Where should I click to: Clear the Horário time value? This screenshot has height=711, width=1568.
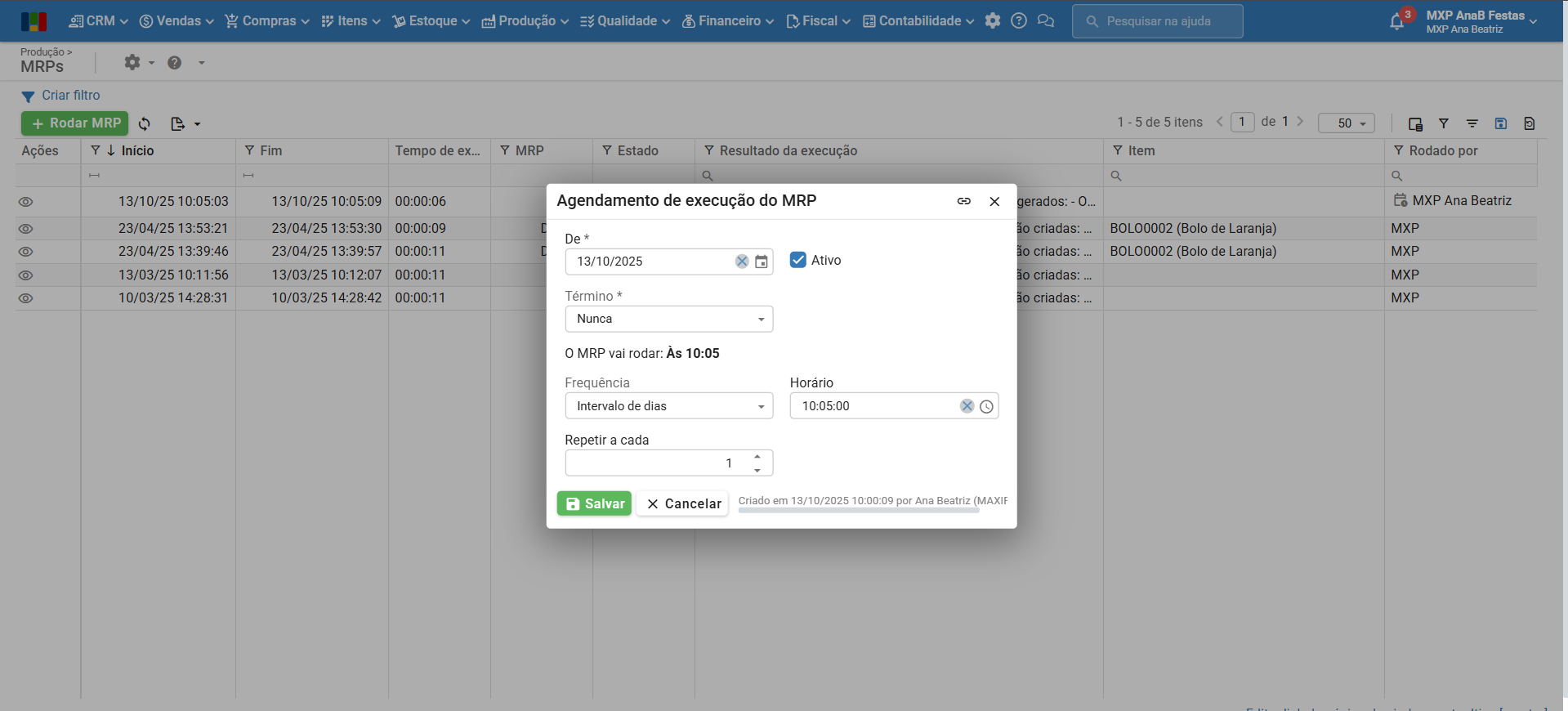[x=967, y=406]
